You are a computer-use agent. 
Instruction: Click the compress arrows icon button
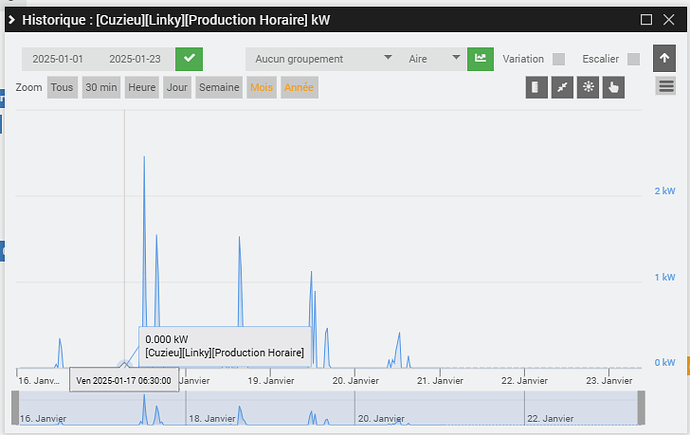pyautogui.click(x=562, y=87)
